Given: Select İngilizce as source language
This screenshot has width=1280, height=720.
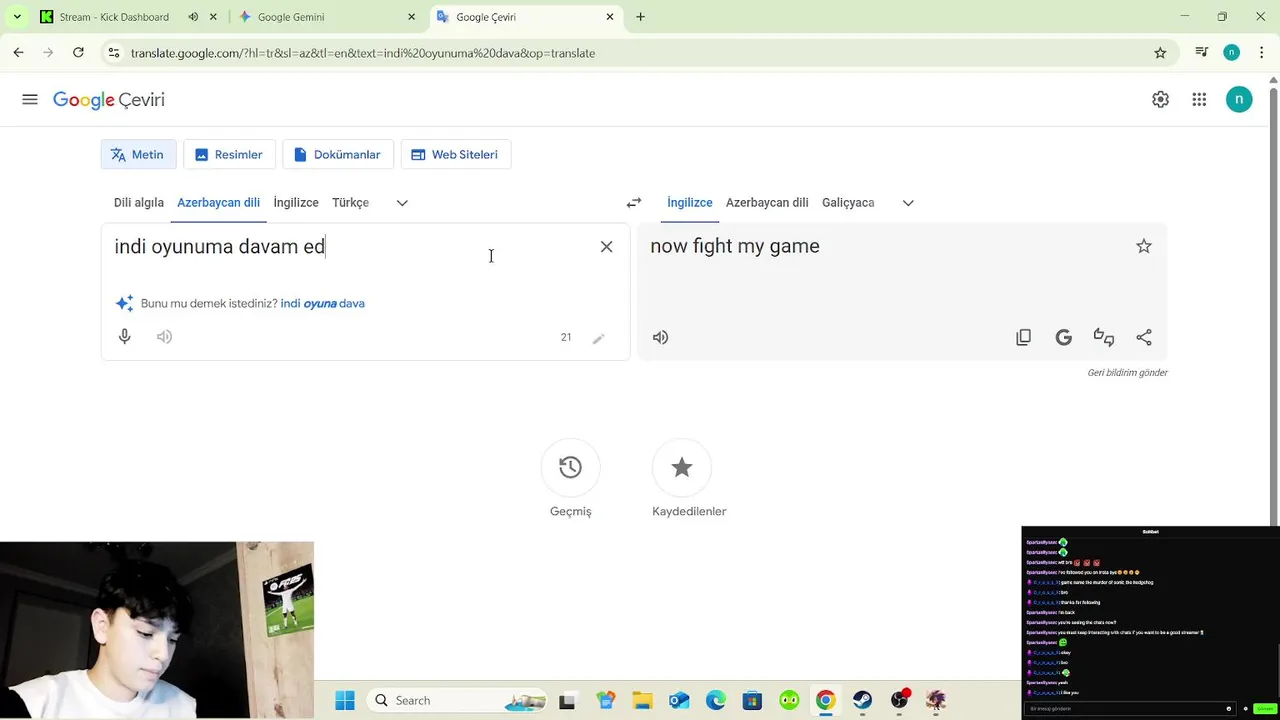Looking at the screenshot, I should 296,203.
